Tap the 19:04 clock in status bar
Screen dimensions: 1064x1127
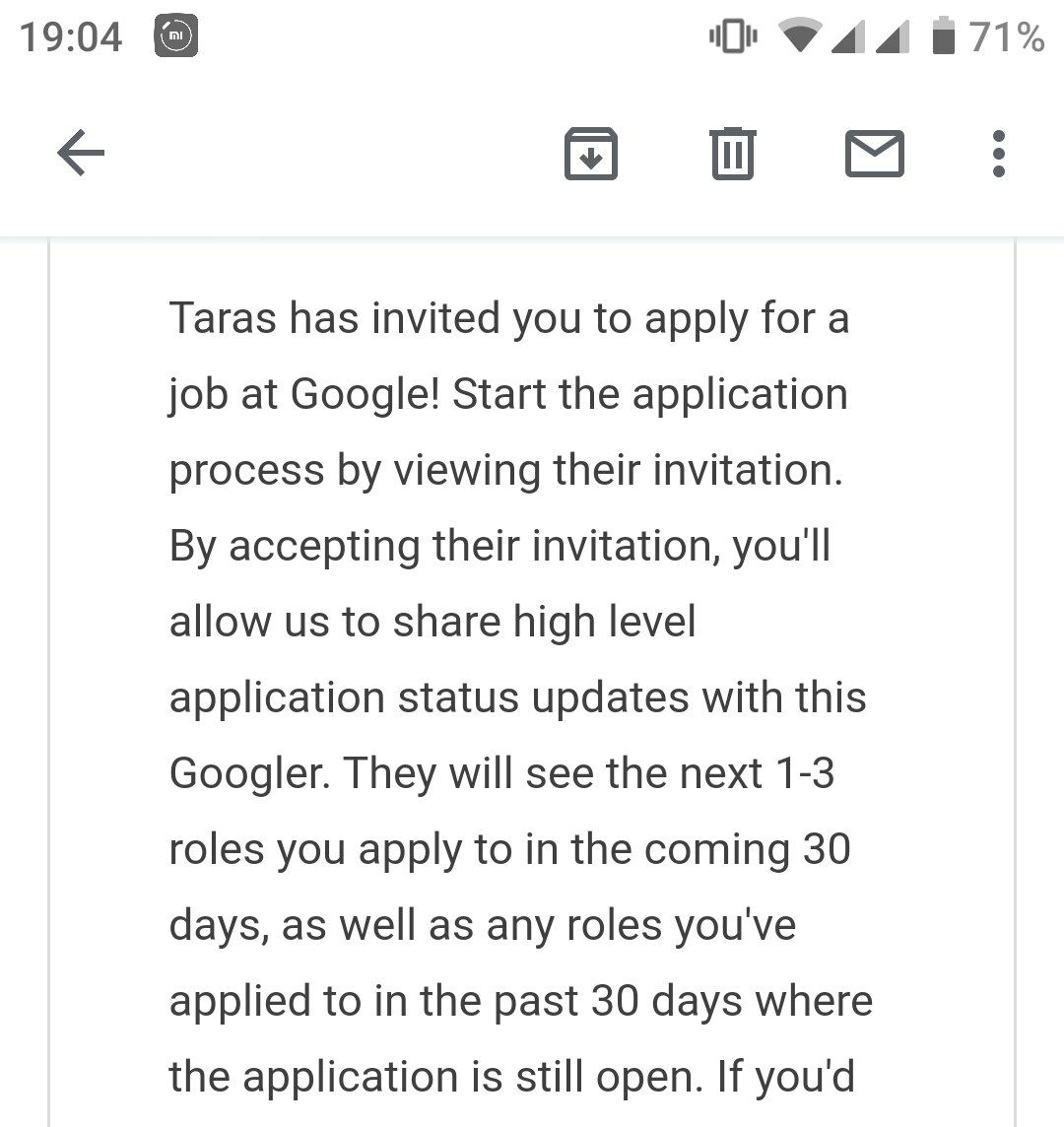tap(71, 37)
